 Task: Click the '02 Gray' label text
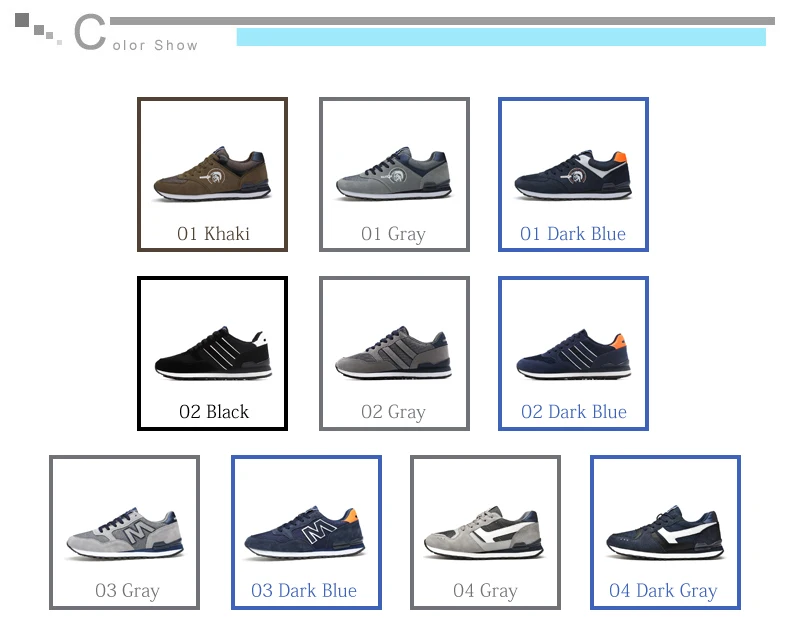tap(393, 413)
